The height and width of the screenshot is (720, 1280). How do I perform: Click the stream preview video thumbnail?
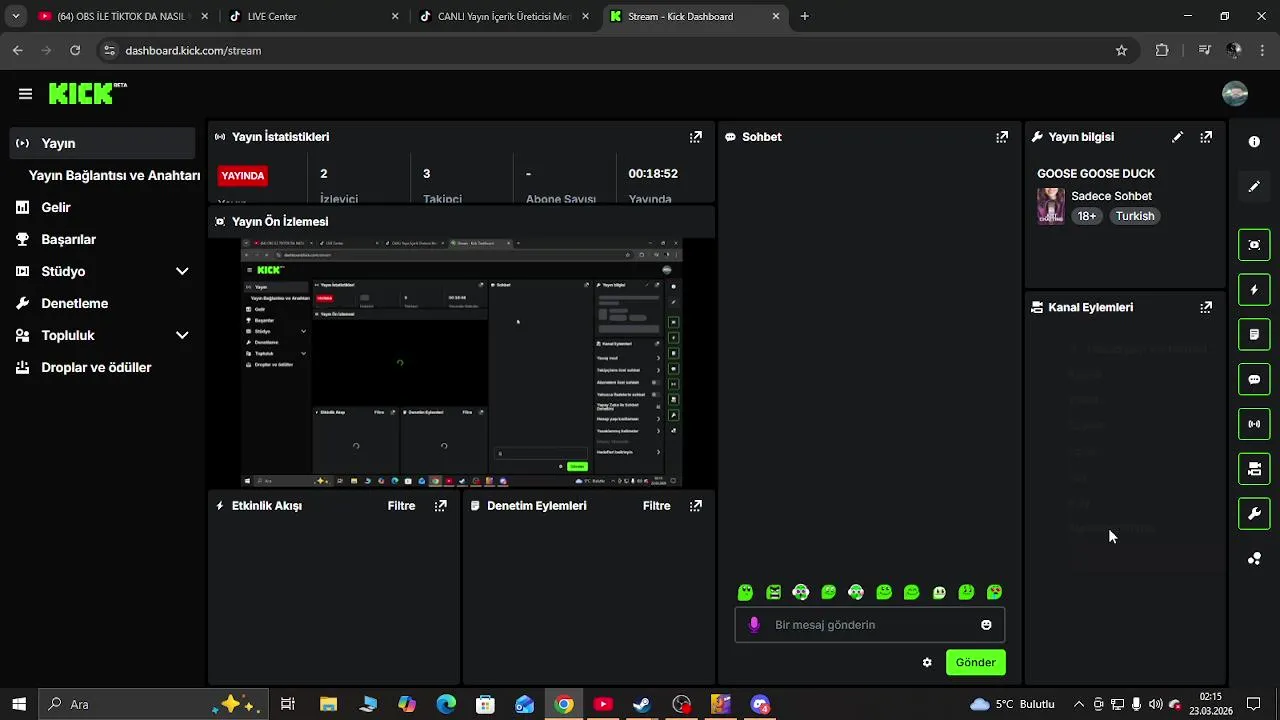[x=461, y=363]
